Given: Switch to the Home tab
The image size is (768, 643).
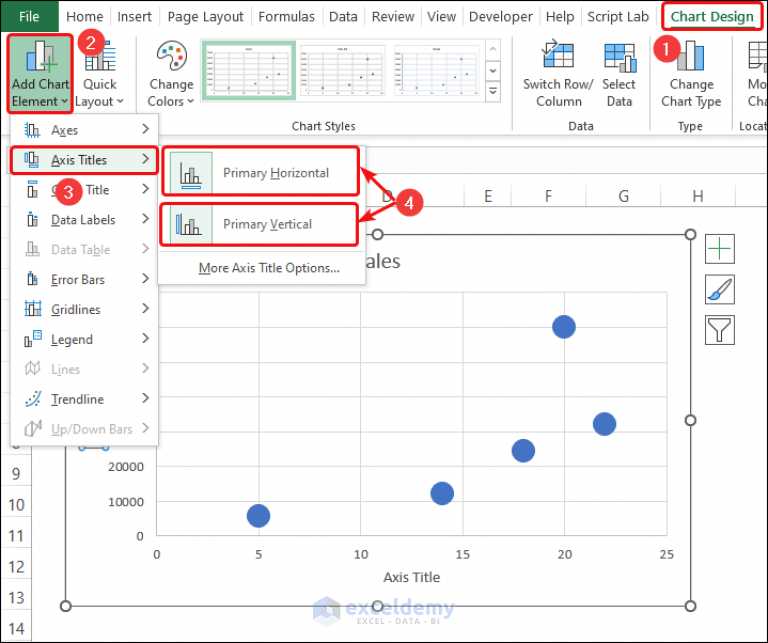Looking at the screenshot, I should (85, 17).
